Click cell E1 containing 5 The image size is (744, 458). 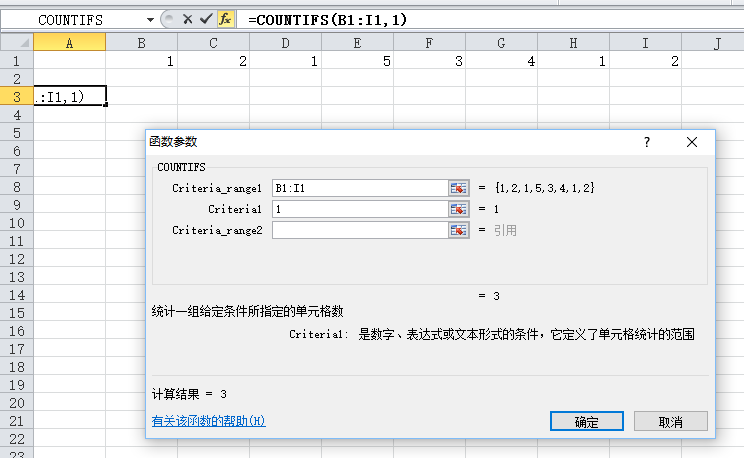(x=357, y=61)
